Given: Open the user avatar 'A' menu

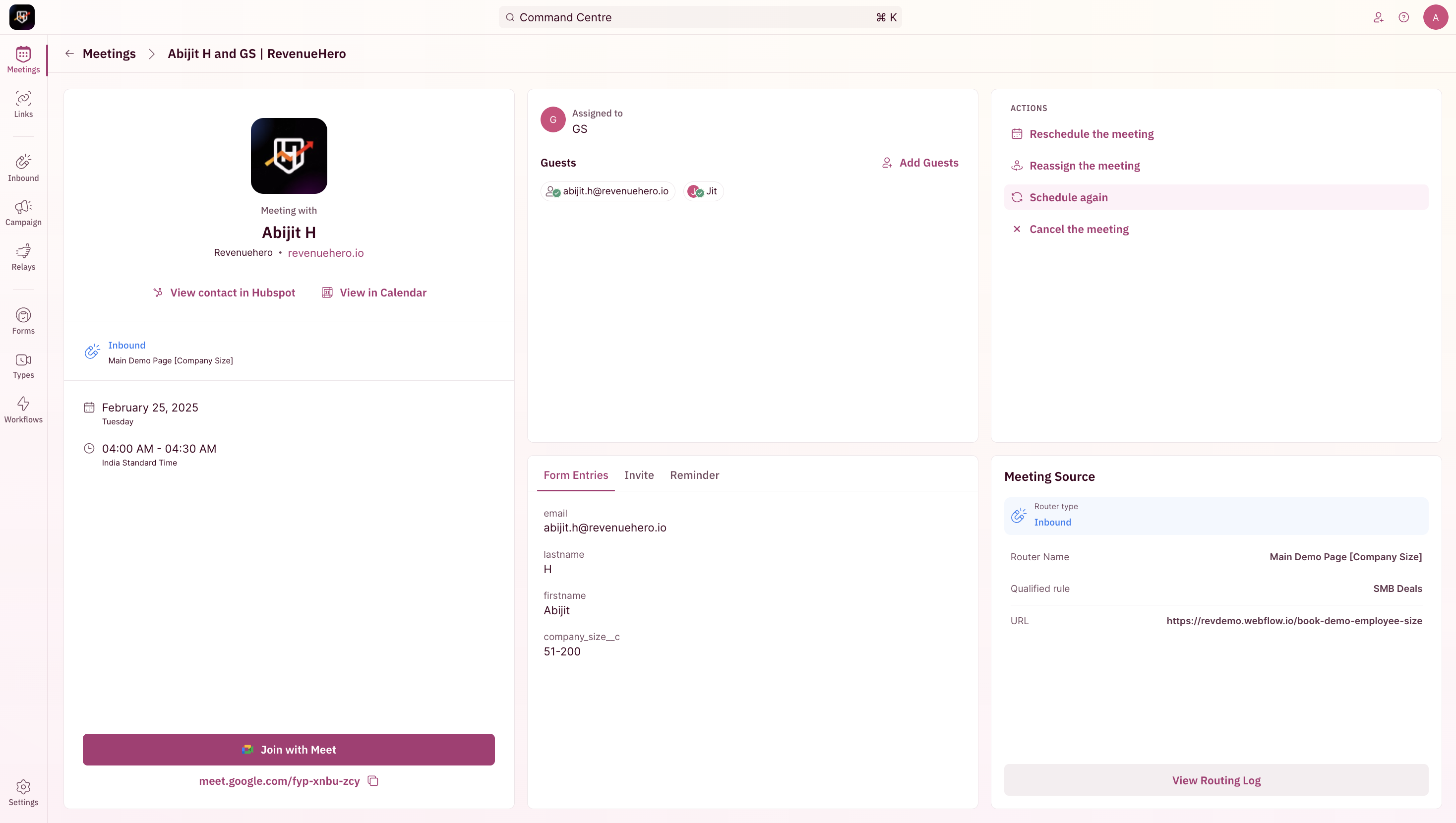Looking at the screenshot, I should coord(1436,17).
